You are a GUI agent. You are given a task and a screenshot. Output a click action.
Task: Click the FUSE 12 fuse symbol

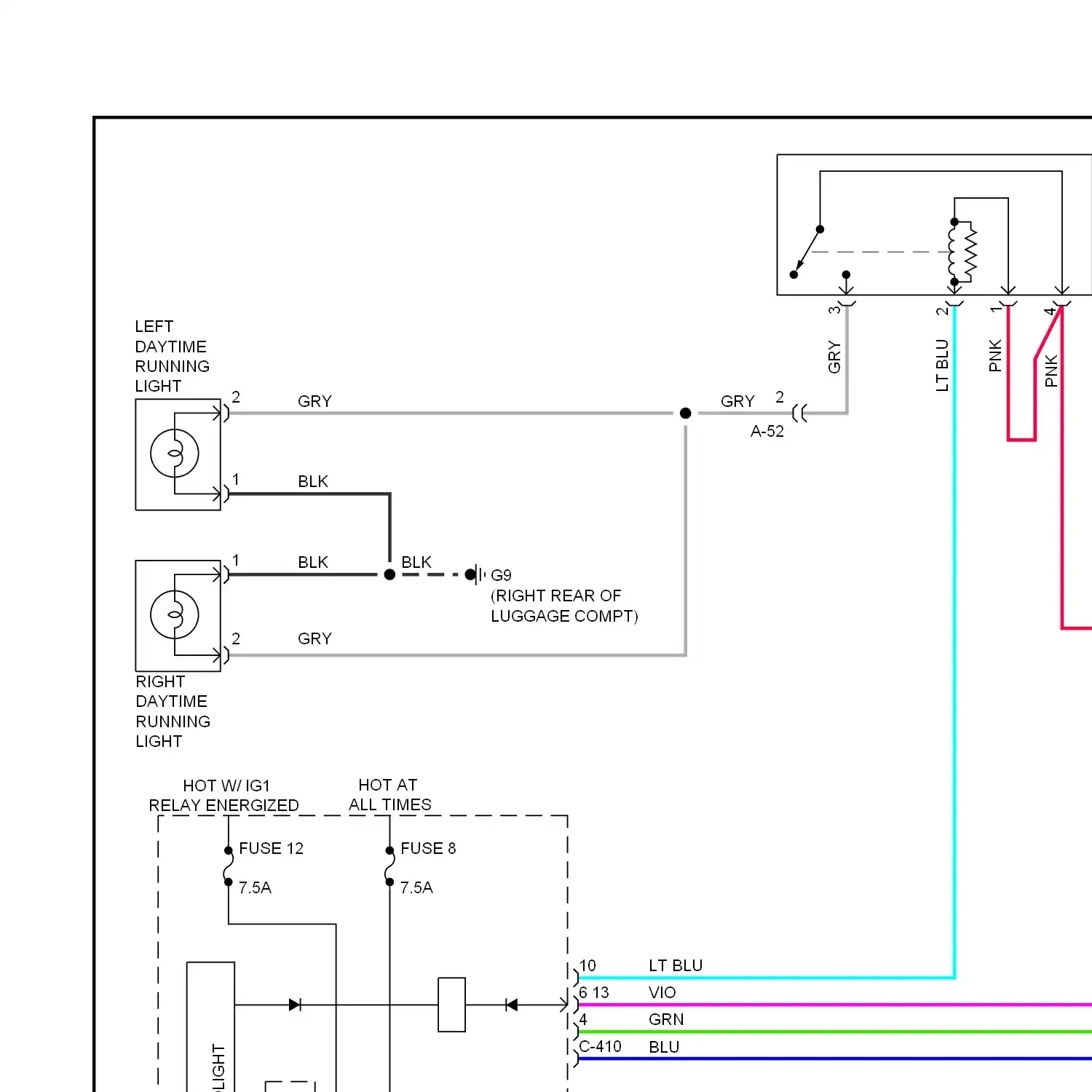[229, 866]
